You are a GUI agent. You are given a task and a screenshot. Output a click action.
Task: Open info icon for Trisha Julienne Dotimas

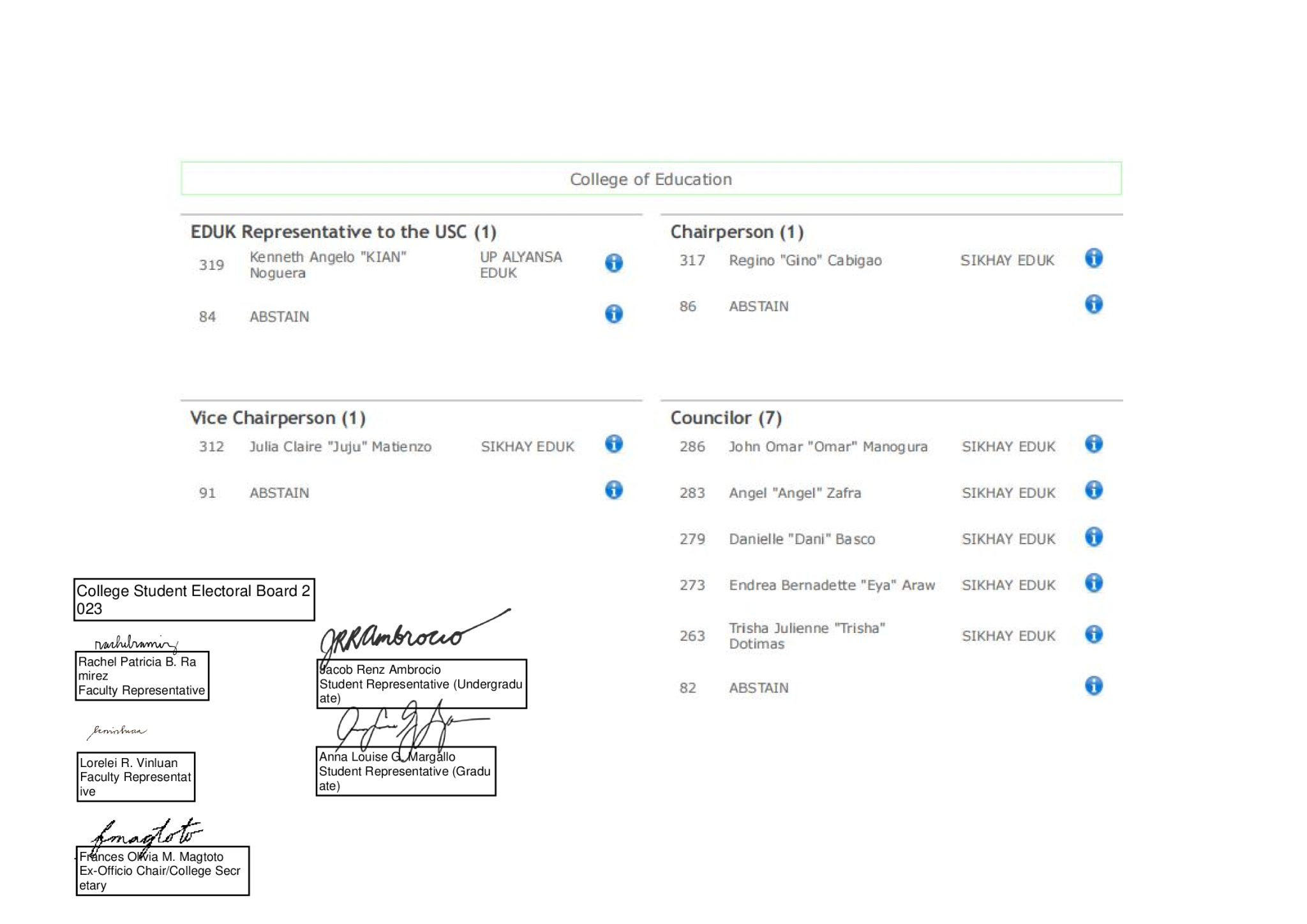(1093, 634)
